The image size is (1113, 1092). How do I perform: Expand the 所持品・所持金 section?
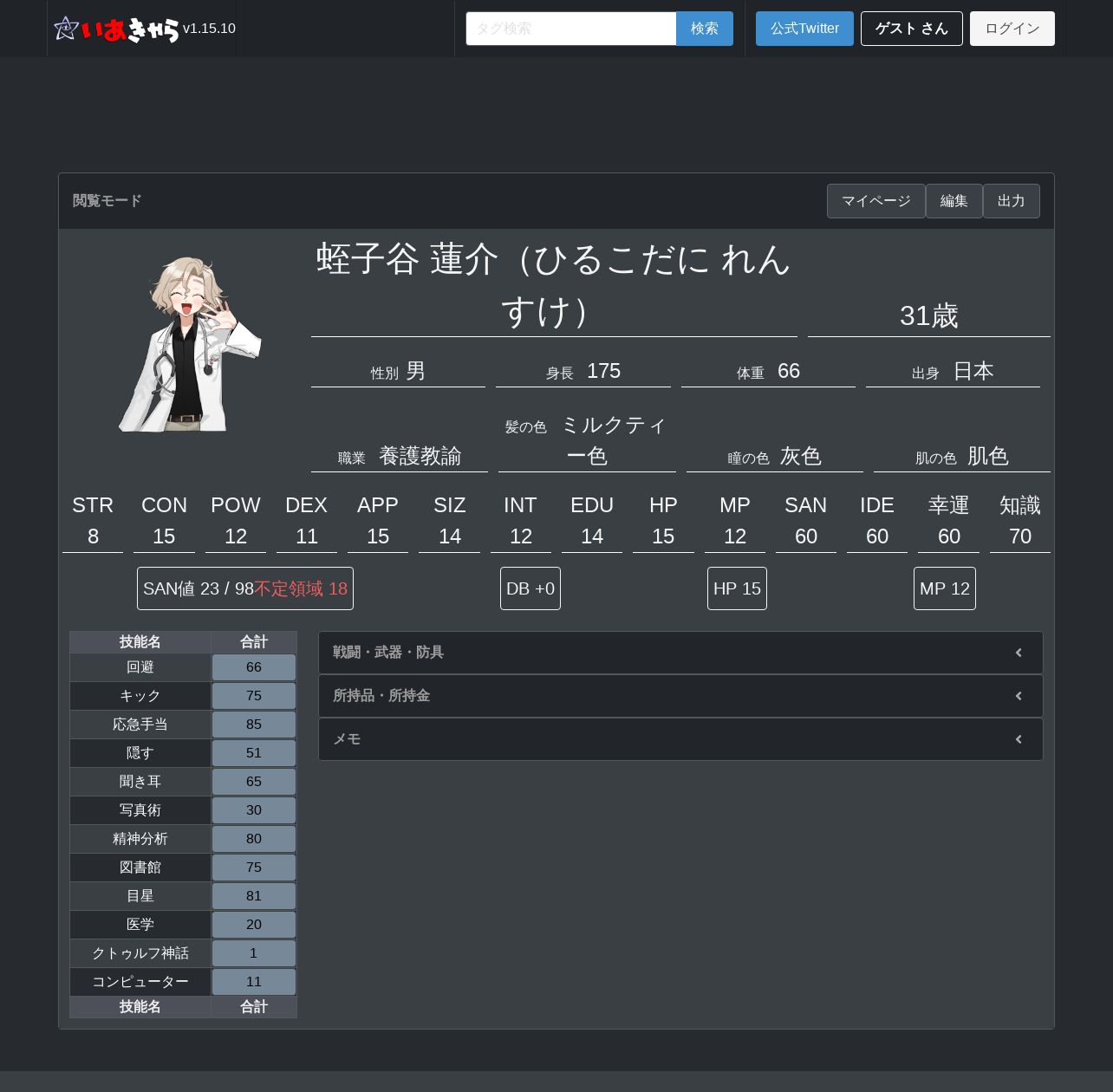coord(680,696)
